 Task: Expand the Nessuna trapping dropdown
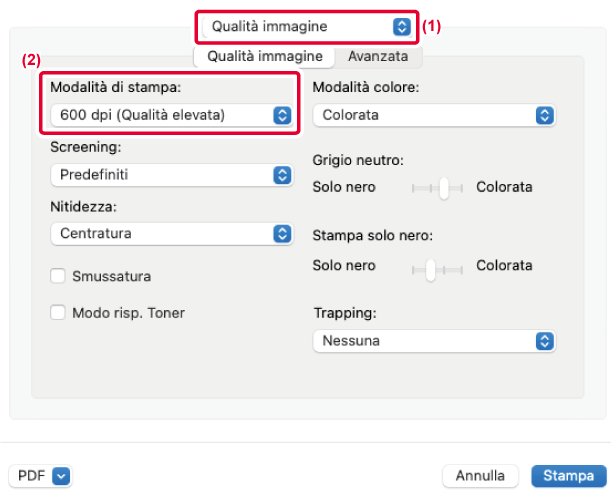click(434, 341)
